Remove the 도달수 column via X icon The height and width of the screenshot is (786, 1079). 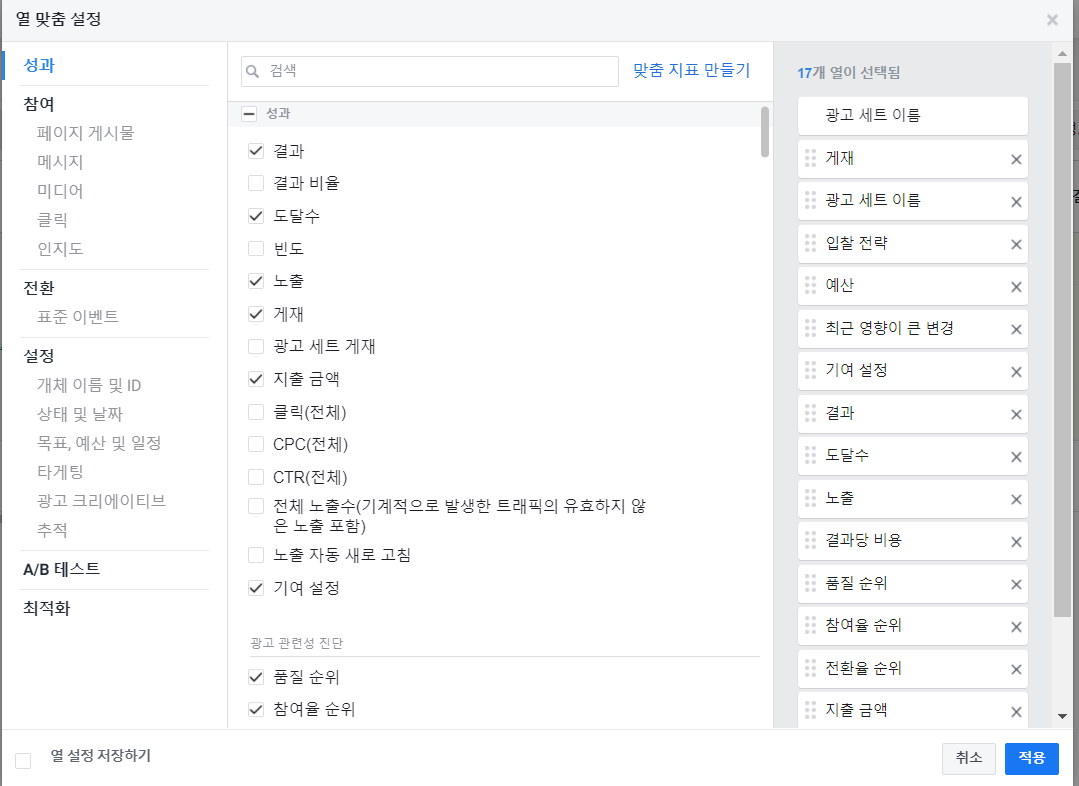pyautogui.click(x=1016, y=457)
